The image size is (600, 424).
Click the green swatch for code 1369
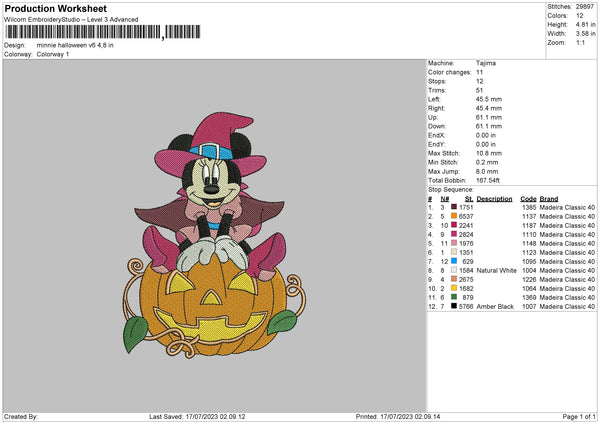point(455,297)
